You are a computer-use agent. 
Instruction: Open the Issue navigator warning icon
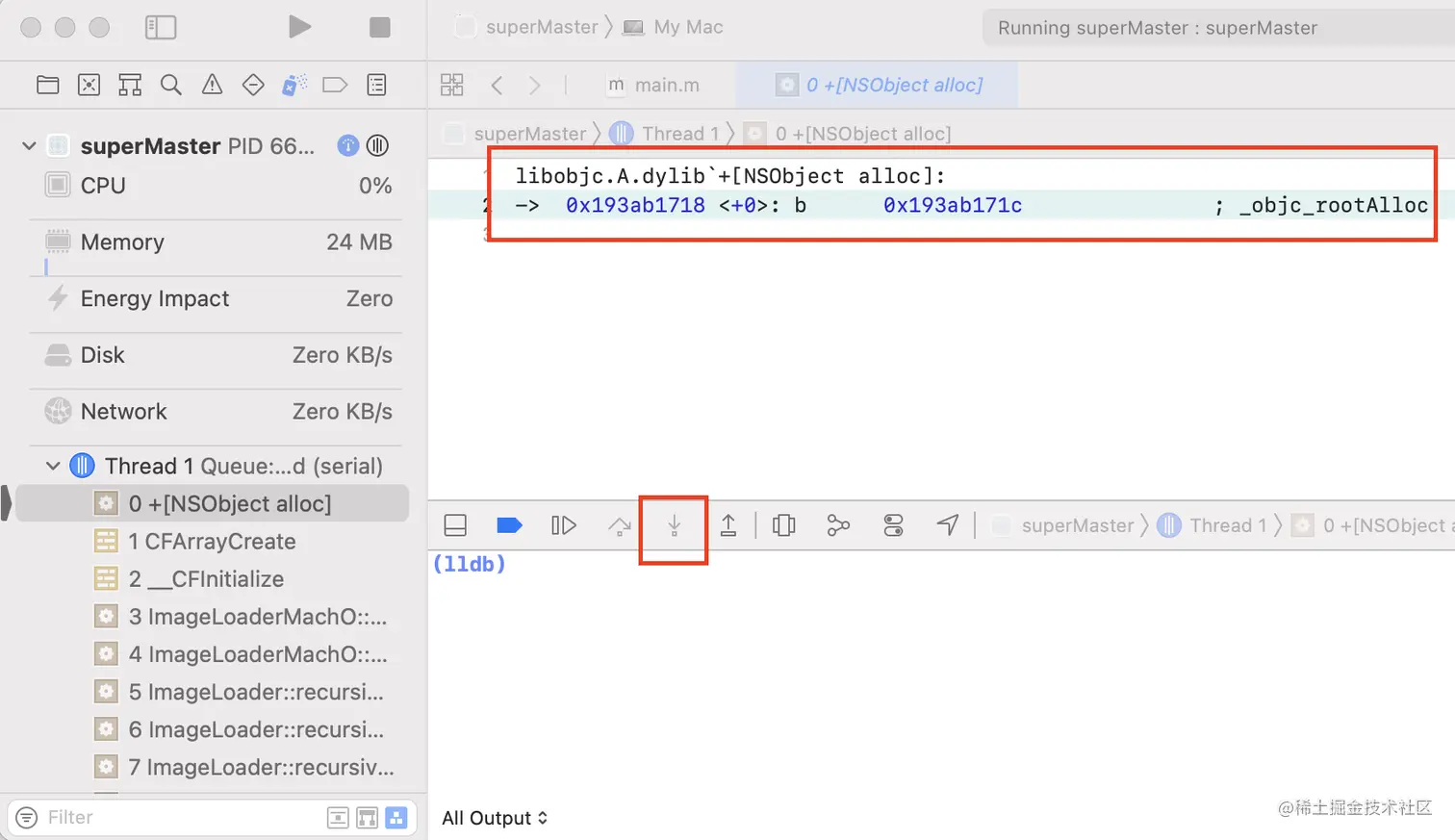212,85
